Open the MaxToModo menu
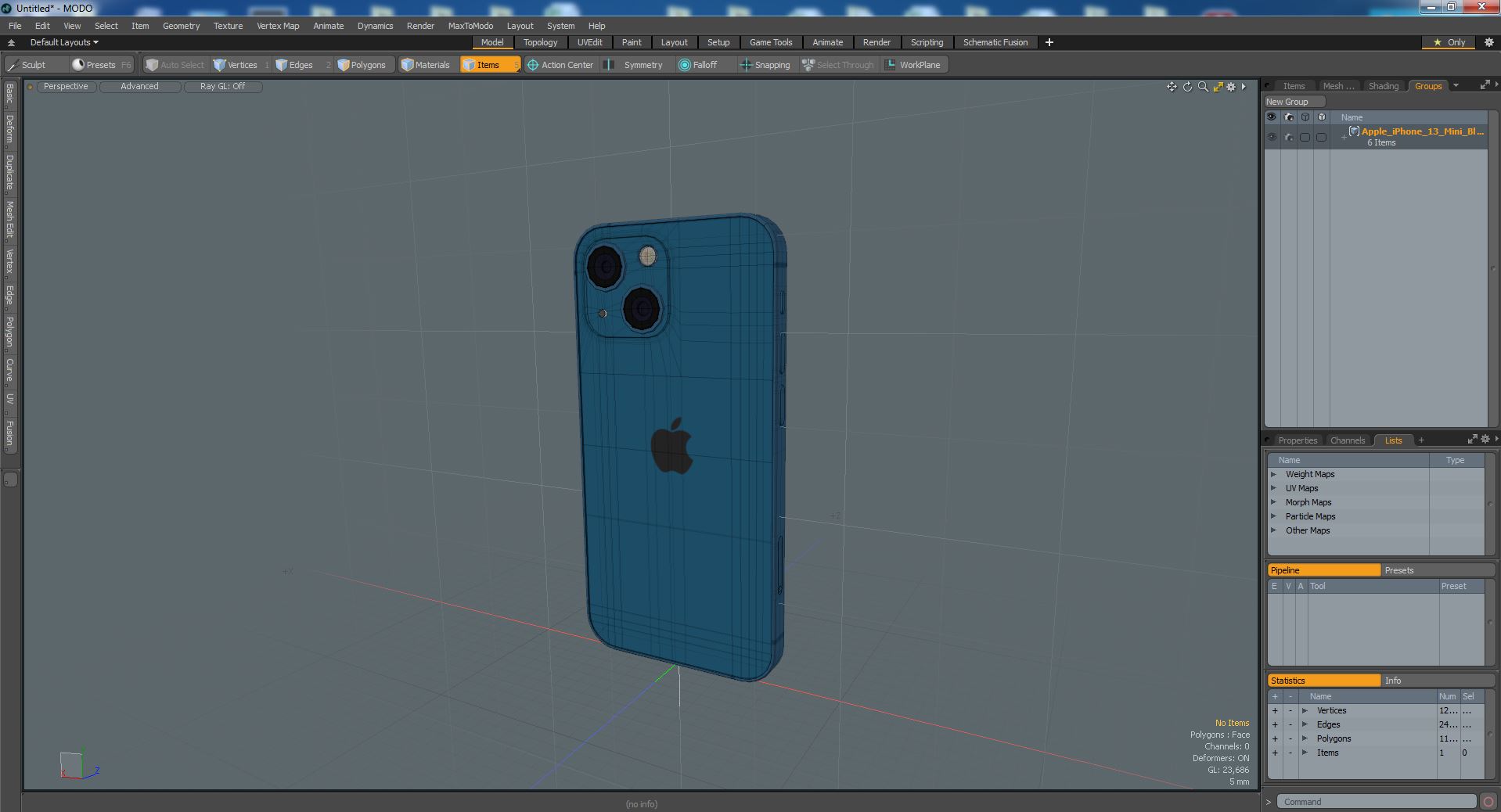The width and height of the screenshot is (1501, 812). [470, 26]
